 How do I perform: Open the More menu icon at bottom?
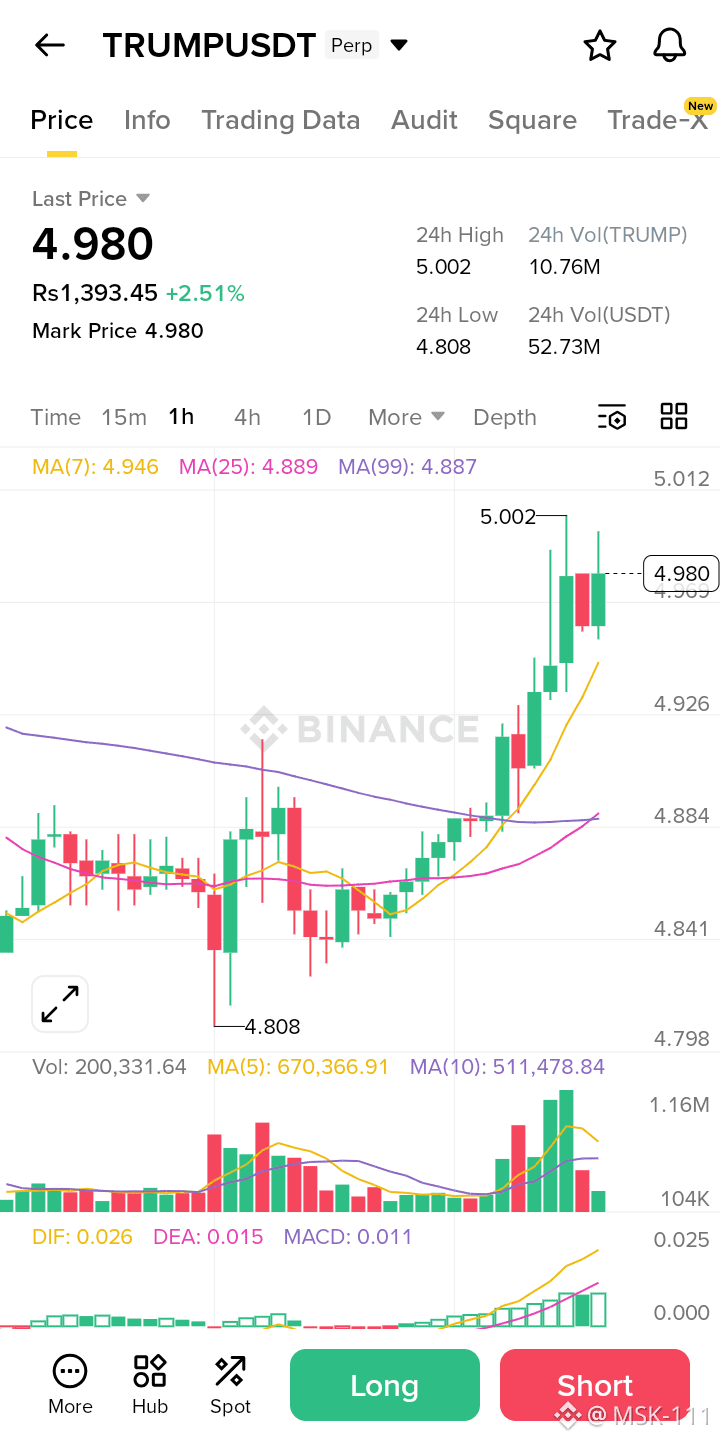(70, 1384)
